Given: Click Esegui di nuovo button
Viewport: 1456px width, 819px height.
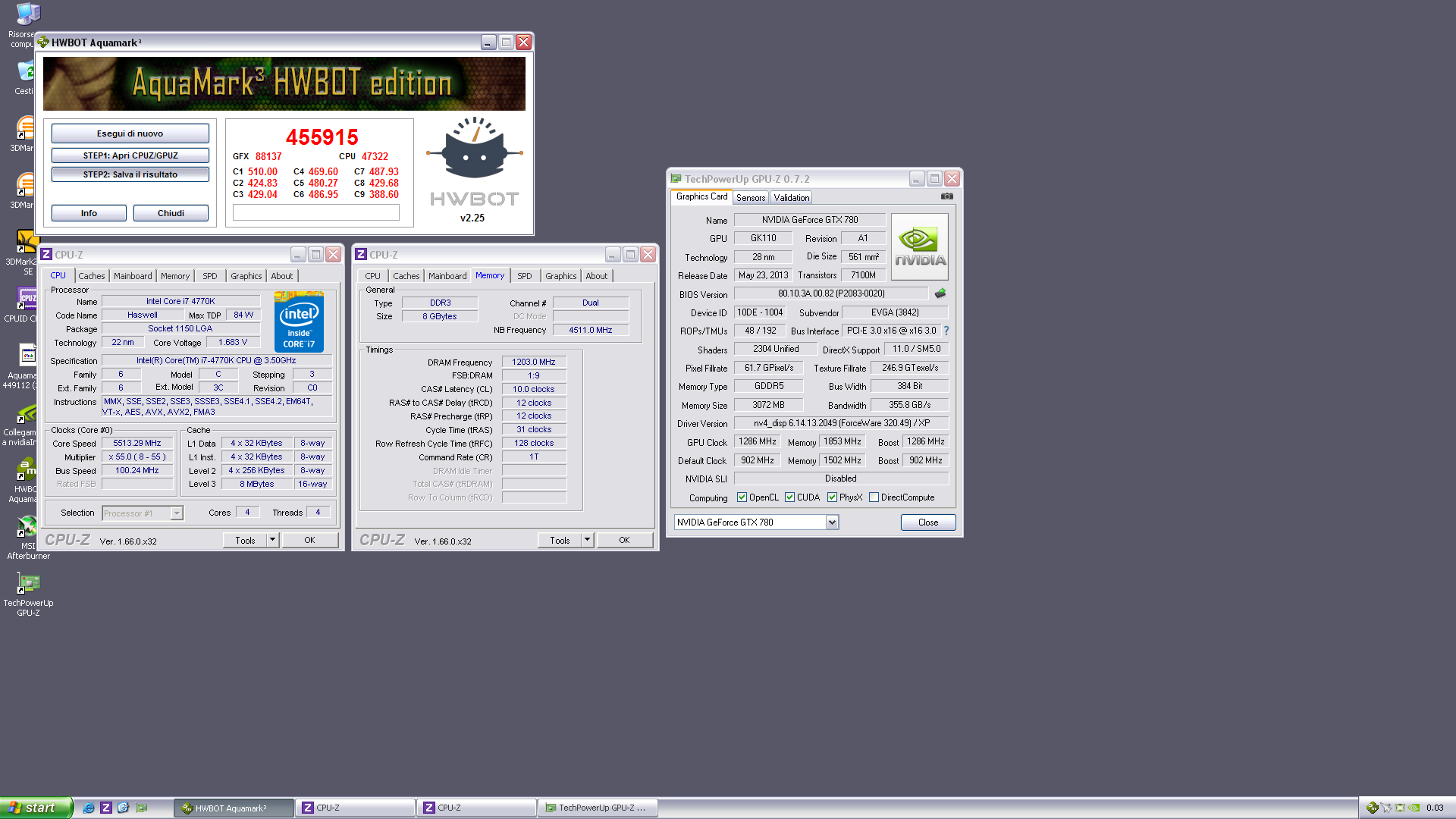Looking at the screenshot, I should (x=130, y=133).
